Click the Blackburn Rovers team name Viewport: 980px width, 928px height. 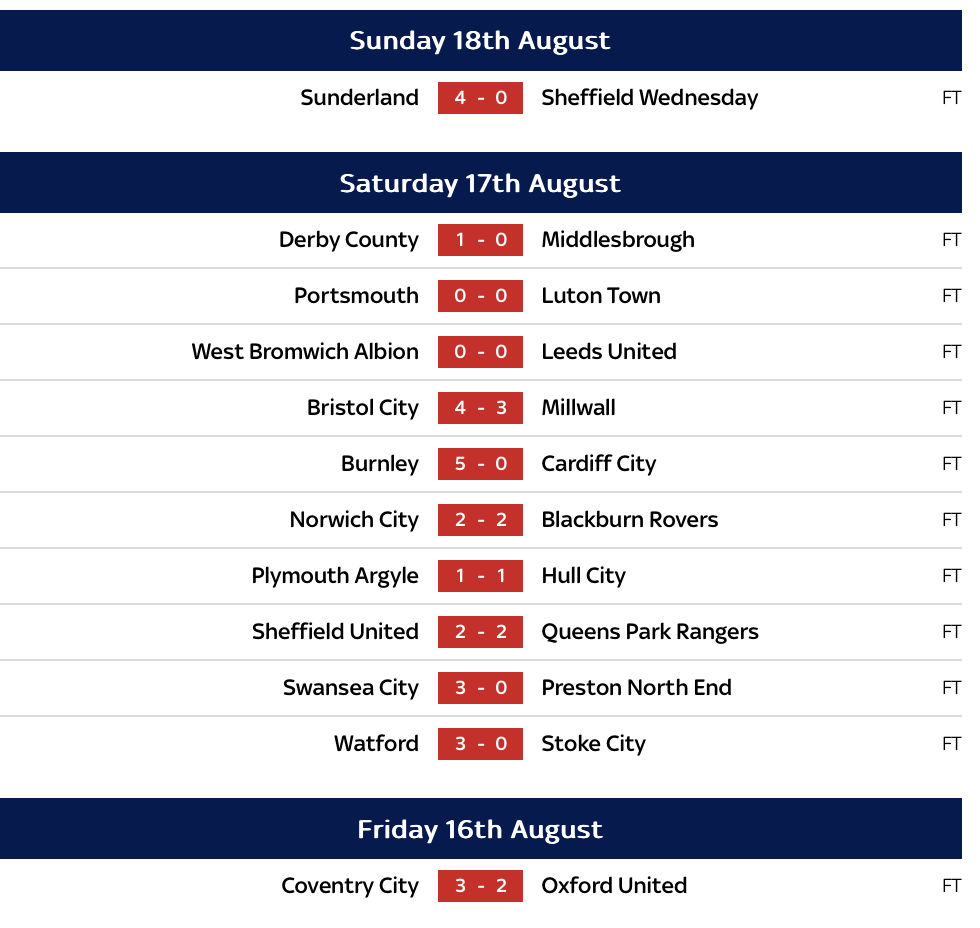[629, 520]
